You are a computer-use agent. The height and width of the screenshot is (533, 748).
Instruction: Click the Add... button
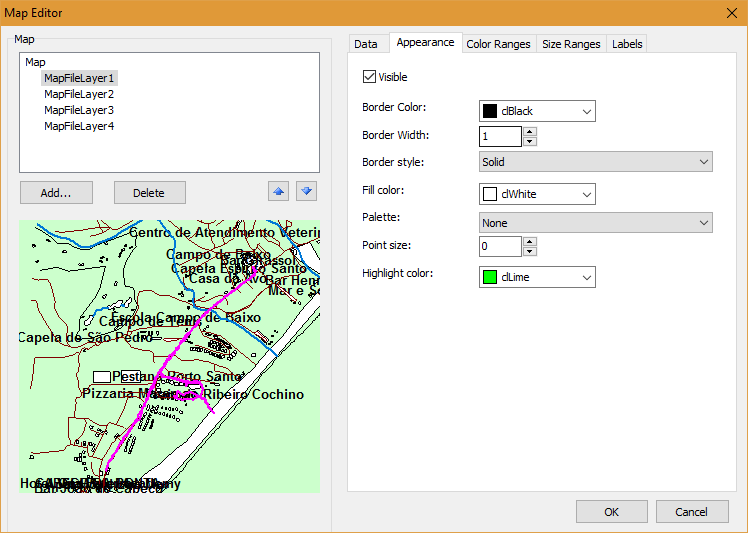click(x=57, y=193)
